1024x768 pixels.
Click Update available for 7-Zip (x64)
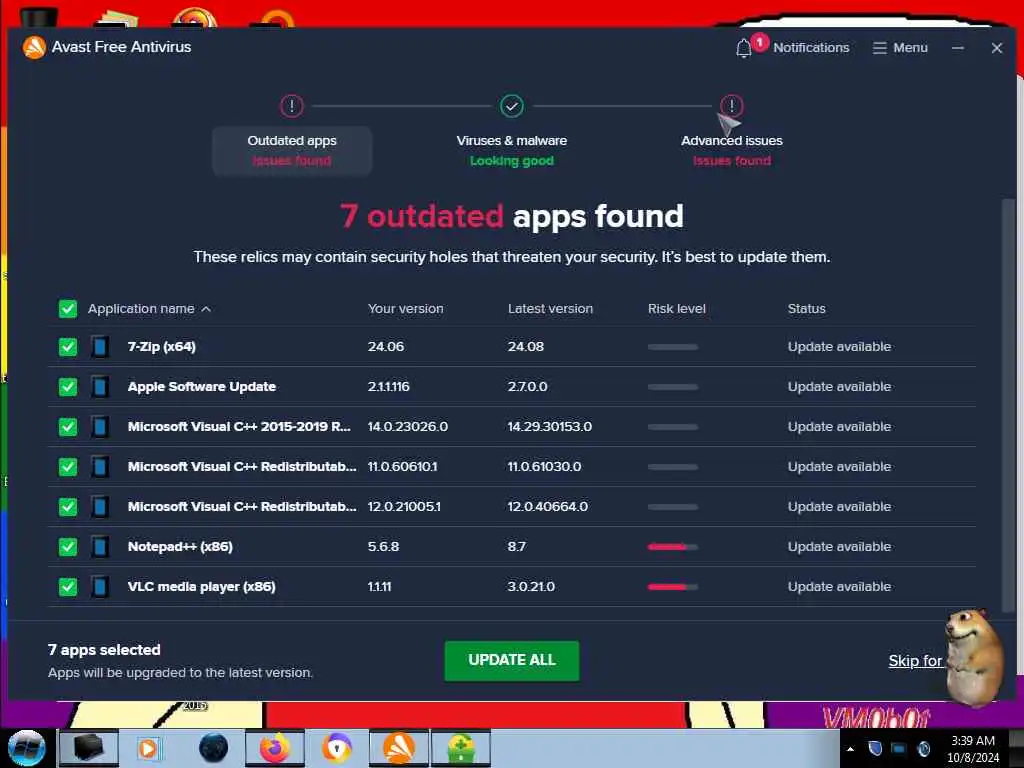point(839,347)
